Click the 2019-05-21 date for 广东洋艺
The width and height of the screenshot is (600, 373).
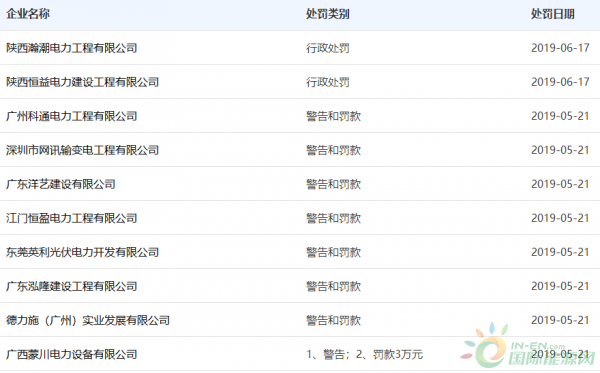[560, 184]
